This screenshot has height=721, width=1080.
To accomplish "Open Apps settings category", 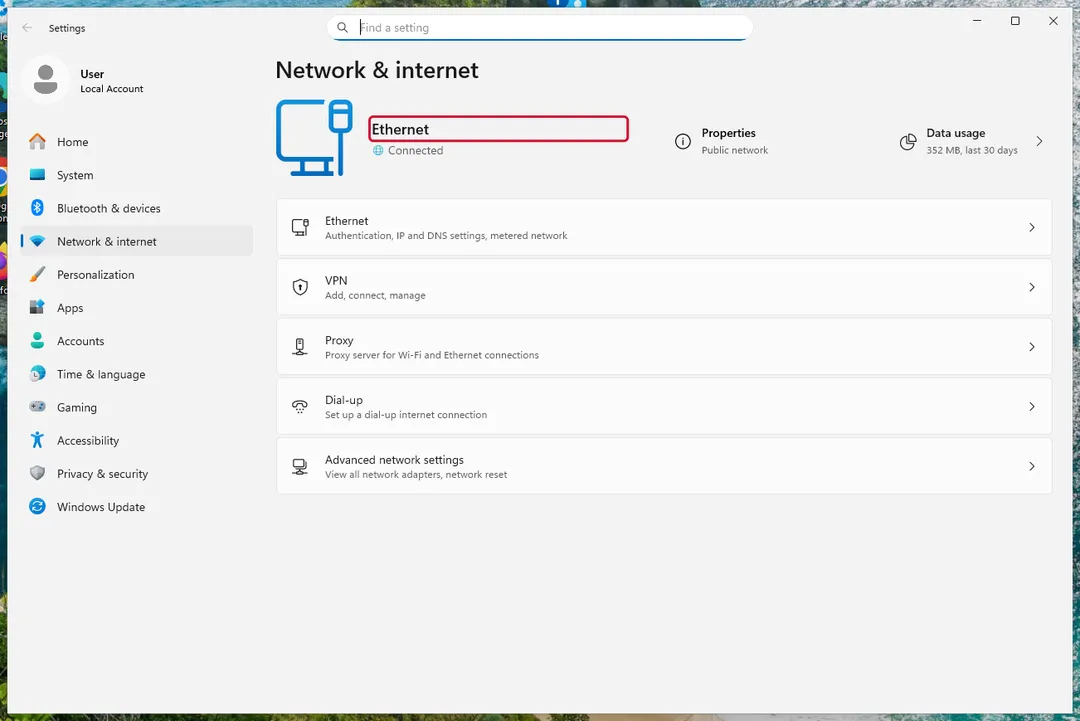I will click(x=136, y=308).
